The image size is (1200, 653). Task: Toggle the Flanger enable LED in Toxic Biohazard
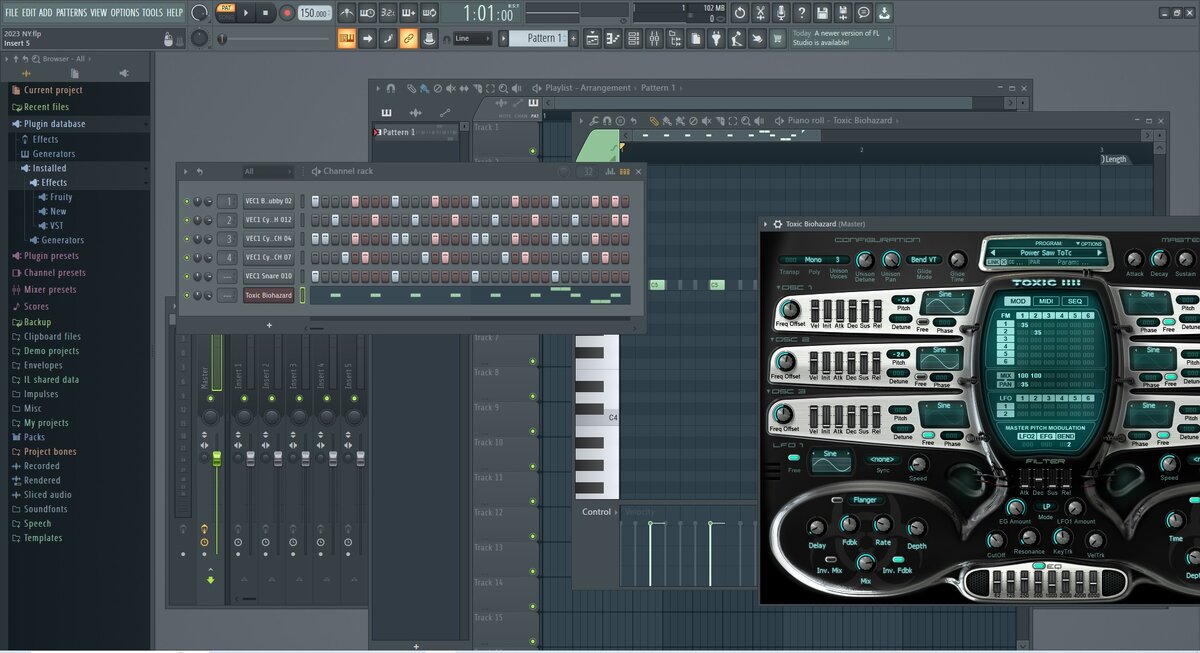838,499
